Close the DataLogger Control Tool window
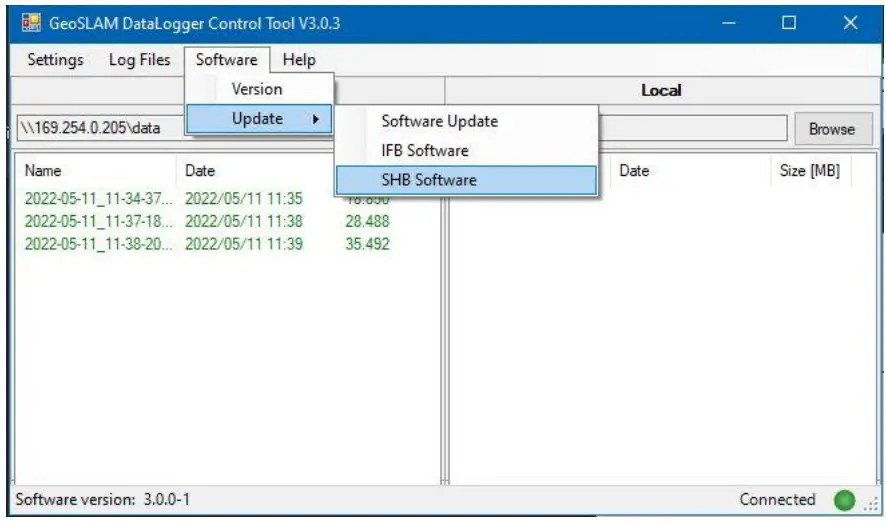This screenshot has height=522, width=886. (850, 23)
